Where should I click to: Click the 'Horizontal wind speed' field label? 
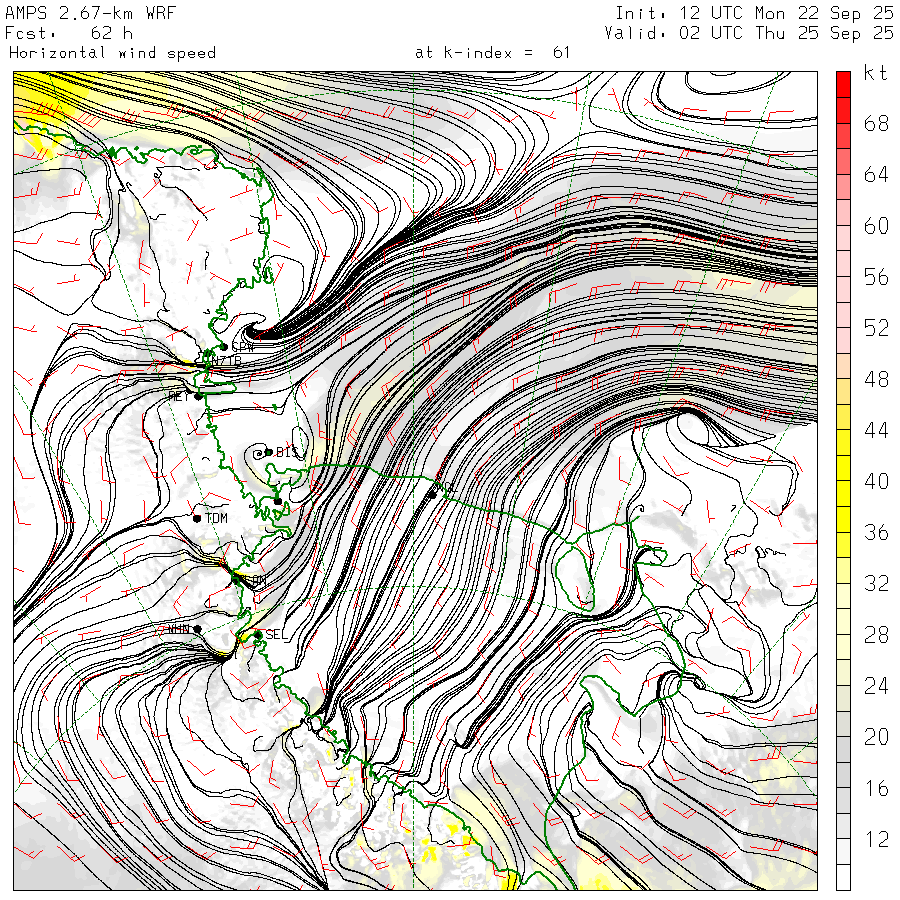click(112, 52)
